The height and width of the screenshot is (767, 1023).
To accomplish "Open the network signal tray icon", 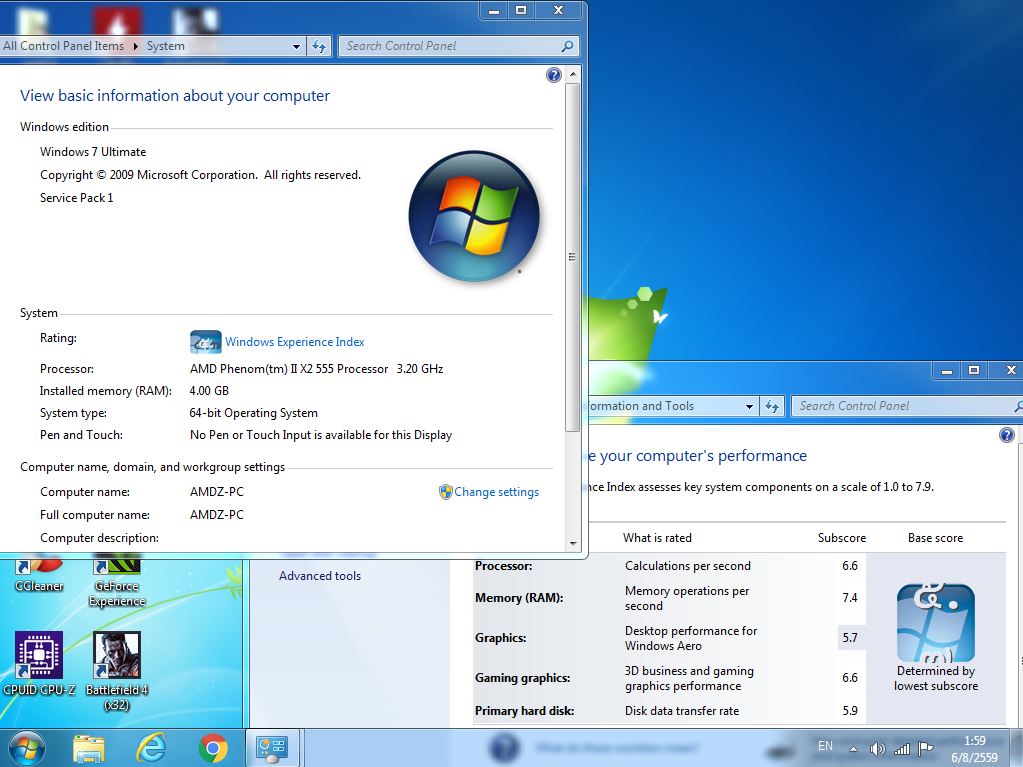I will 902,749.
